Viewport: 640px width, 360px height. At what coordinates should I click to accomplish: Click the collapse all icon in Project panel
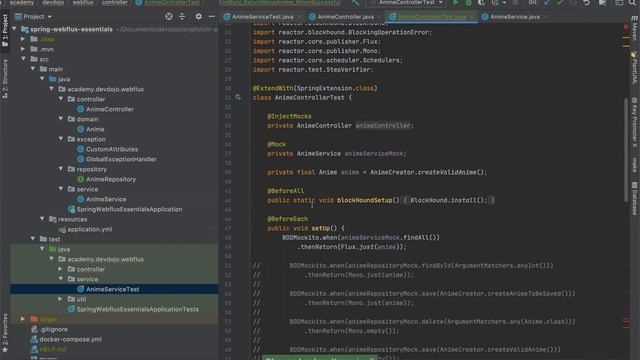(182, 16)
